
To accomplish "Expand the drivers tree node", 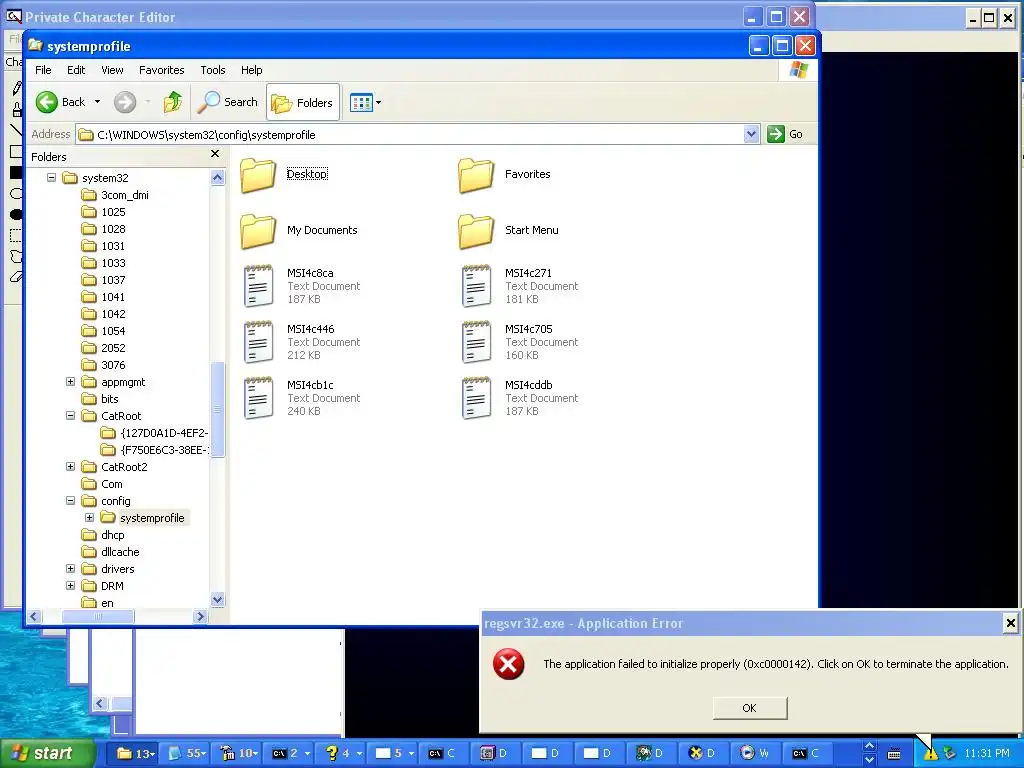I will (71, 568).
